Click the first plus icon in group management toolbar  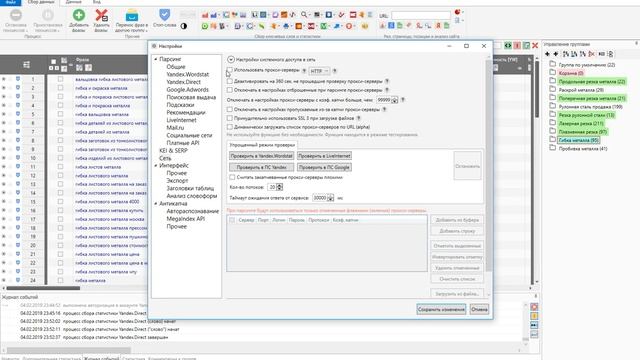click(x=547, y=54)
